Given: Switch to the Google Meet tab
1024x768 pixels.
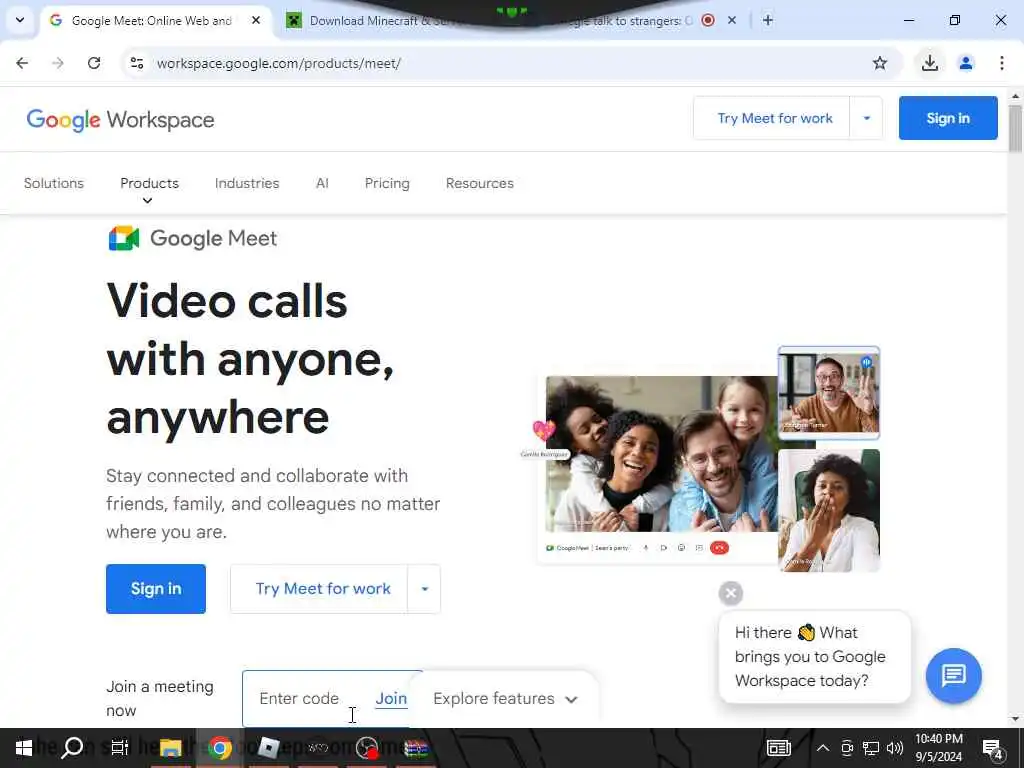Looking at the screenshot, I should pos(152,20).
